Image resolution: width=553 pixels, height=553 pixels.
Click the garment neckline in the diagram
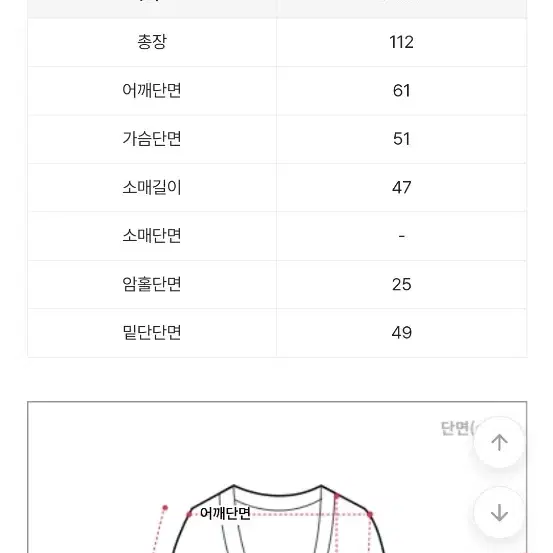click(x=277, y=493)
